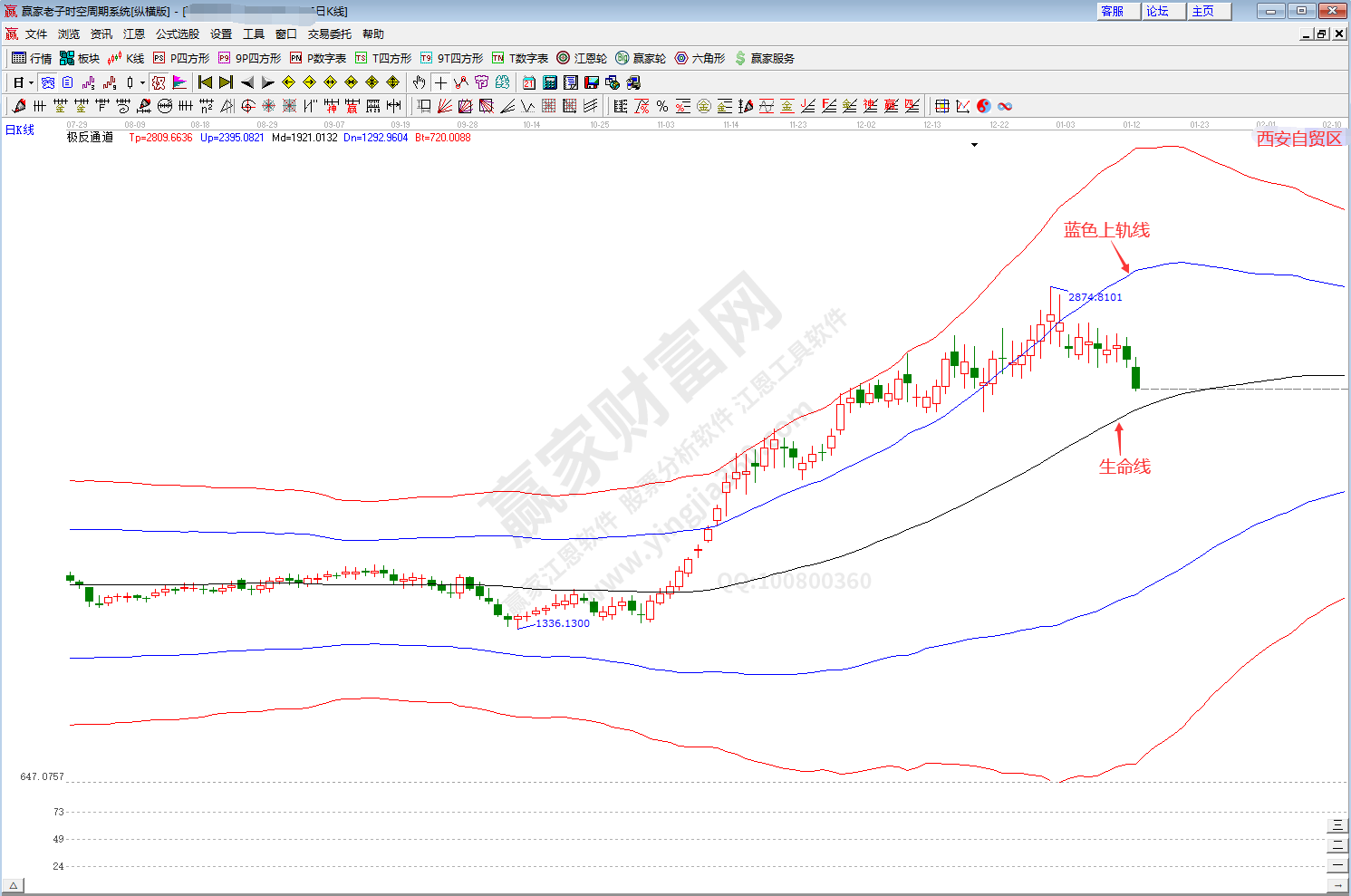
Task: Click the 六角形 hexagon chart icon
Action: (700, 58)
